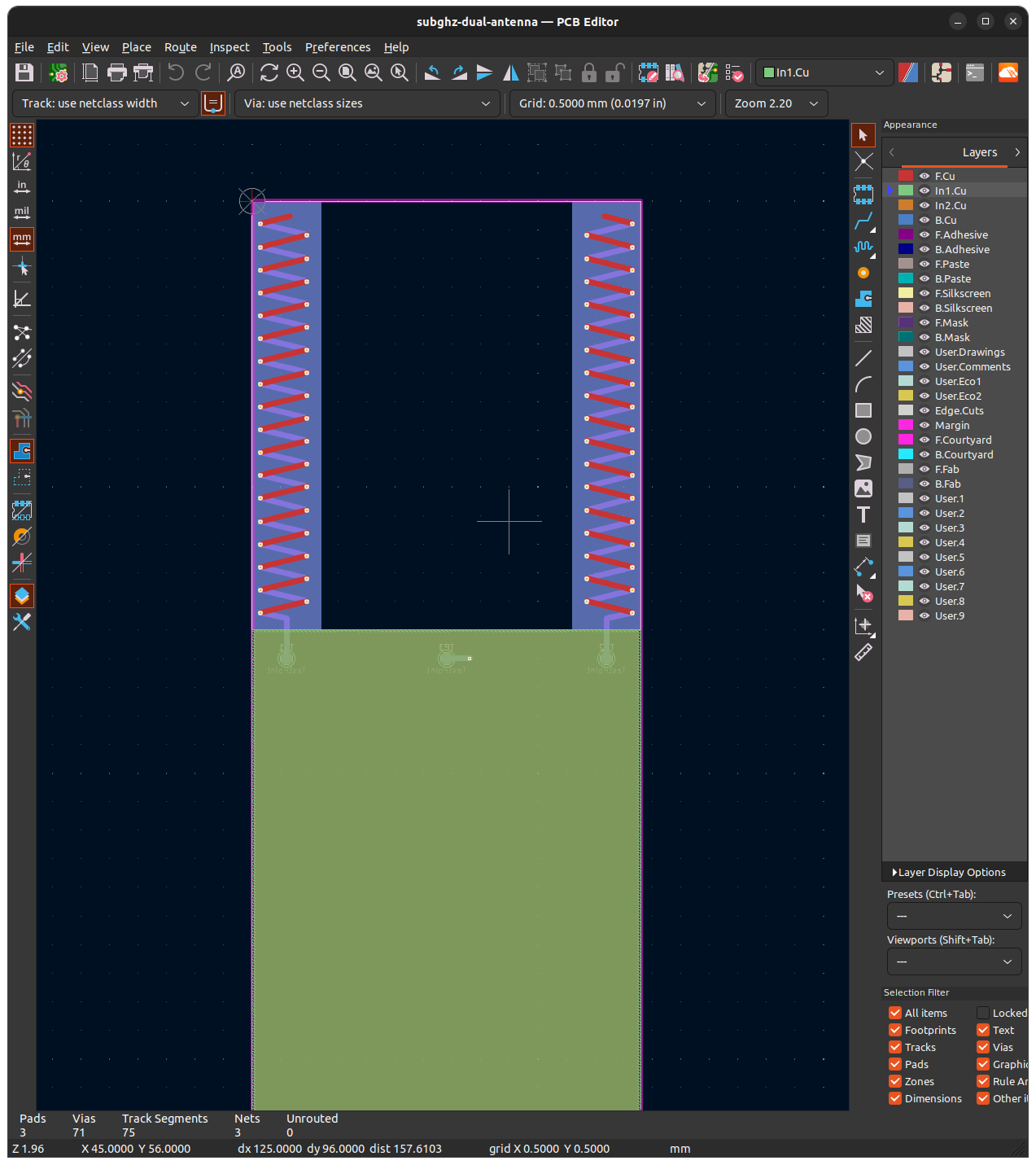This screenshot has height=1165, width=1036.
Task: Activate the Add Filled Zone tool
Action: pos(864,299)
